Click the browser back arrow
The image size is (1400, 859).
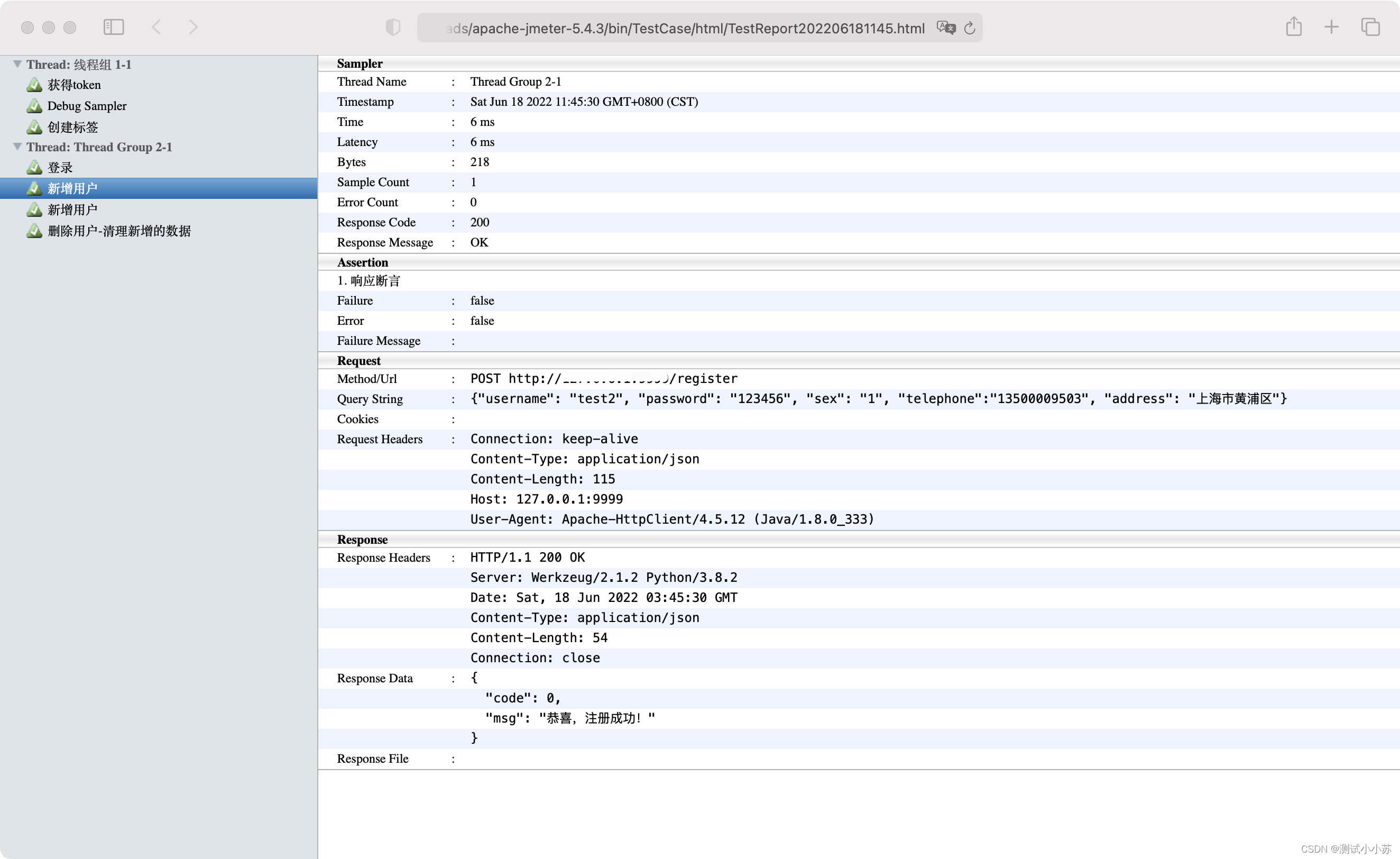point(156,27)
